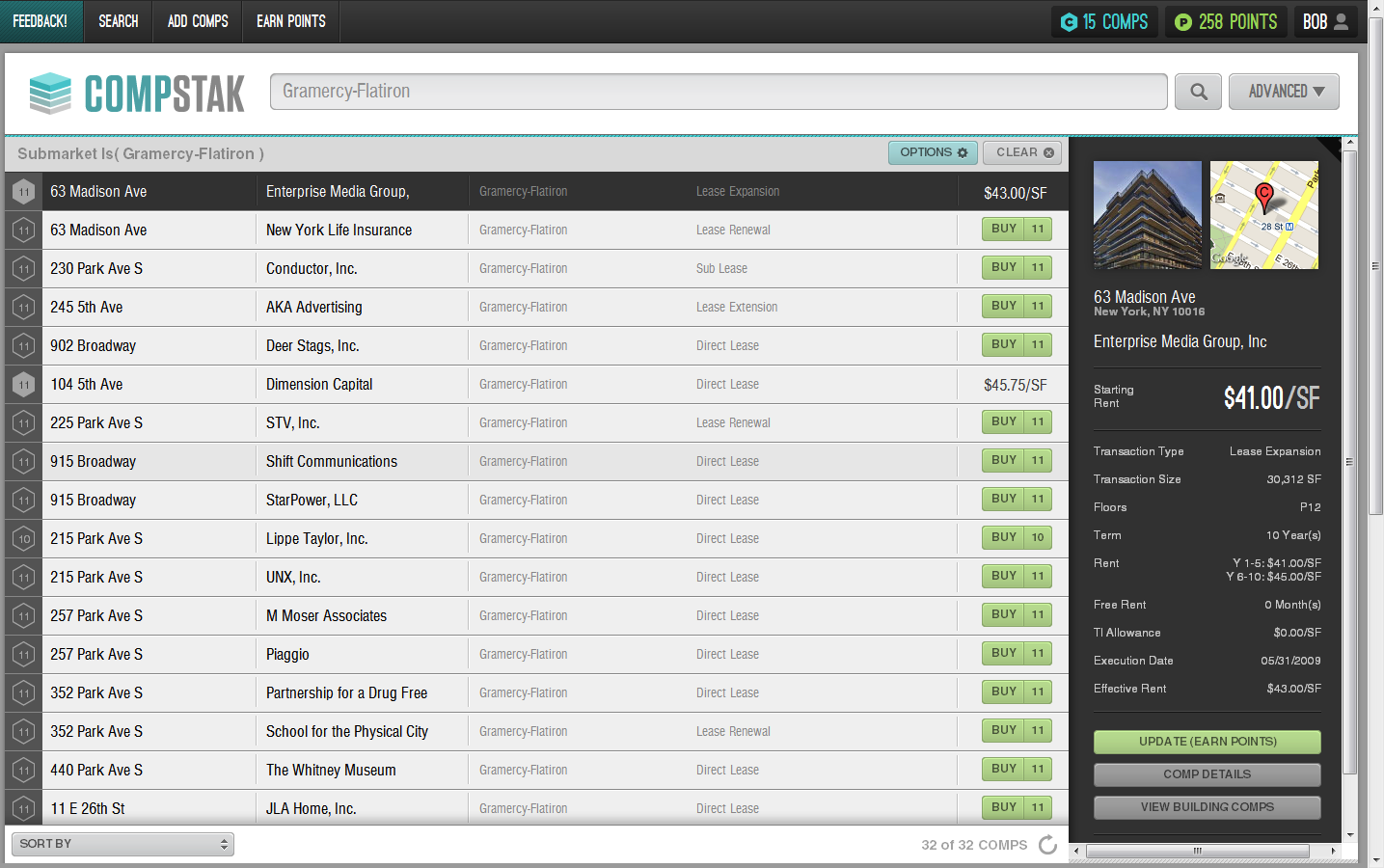Viewport: 1384px width, 868px height.
Task: Buy the New York Life Insurance comp
Action: (1018, 230)
